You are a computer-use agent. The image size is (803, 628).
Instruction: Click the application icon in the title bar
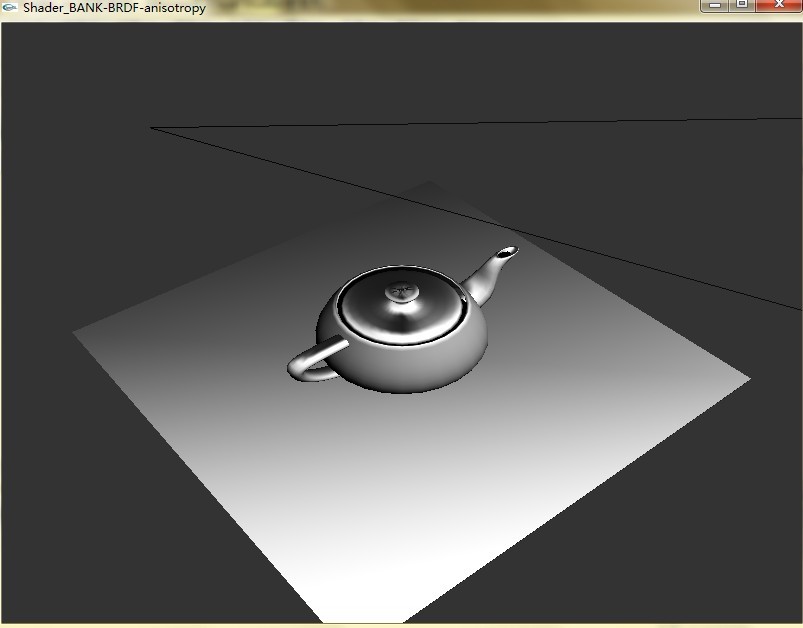tap(10, 8)
